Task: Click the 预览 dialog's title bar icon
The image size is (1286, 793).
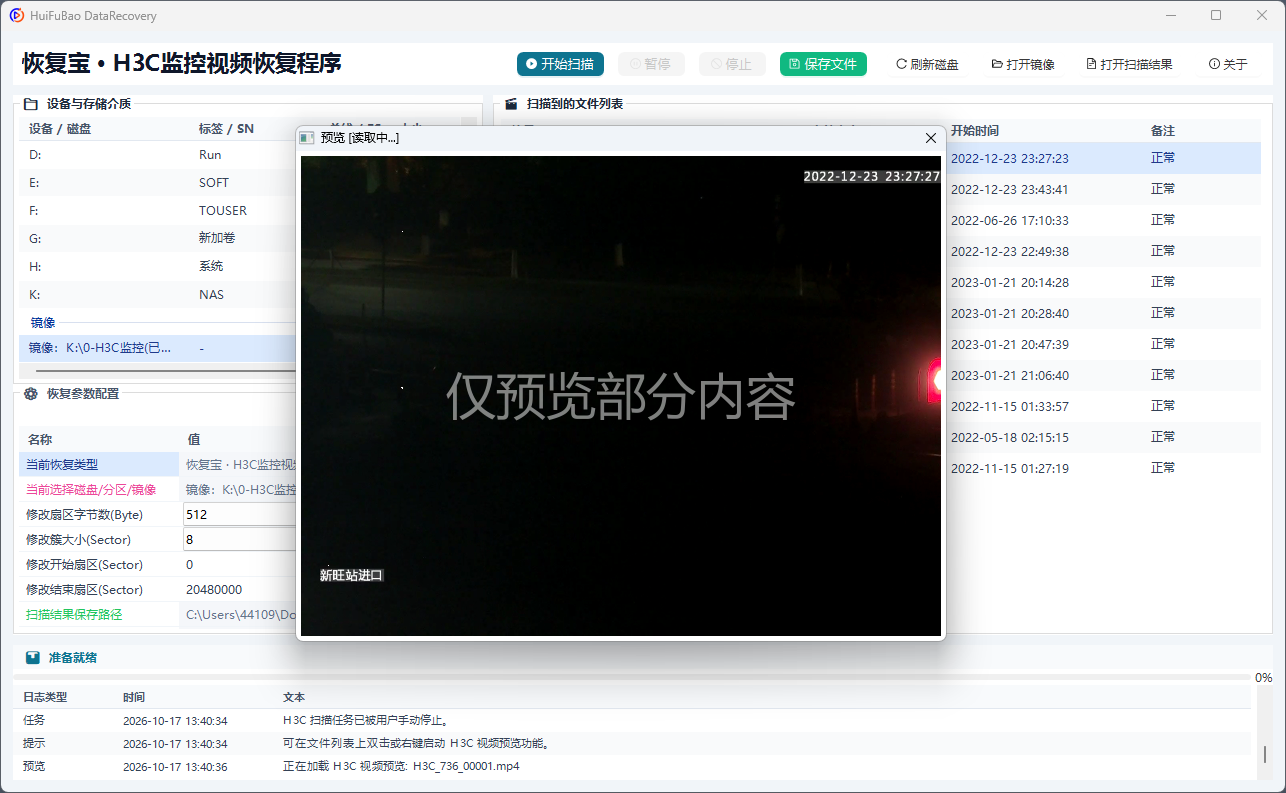Action: tap(308, 138)
